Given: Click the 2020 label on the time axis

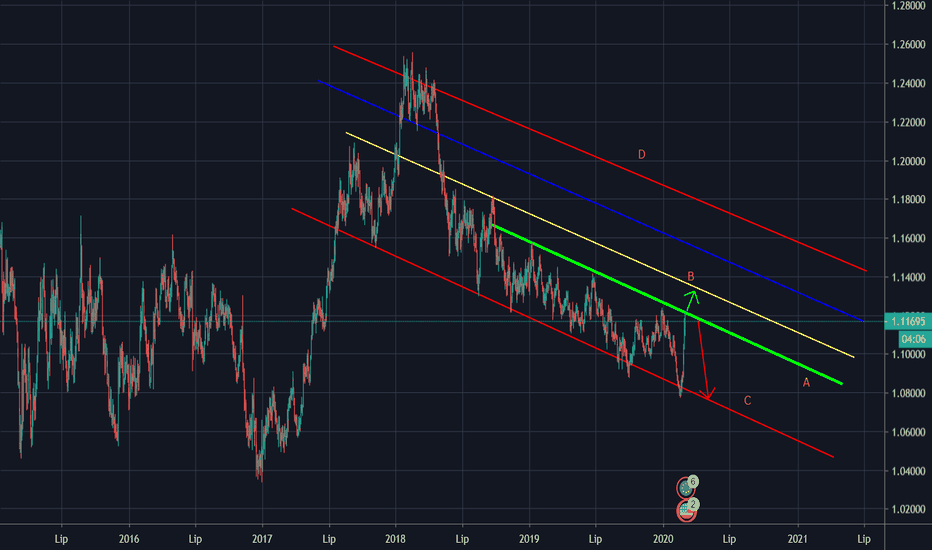Looking at the screenshot, I should [x=663, y=539].
